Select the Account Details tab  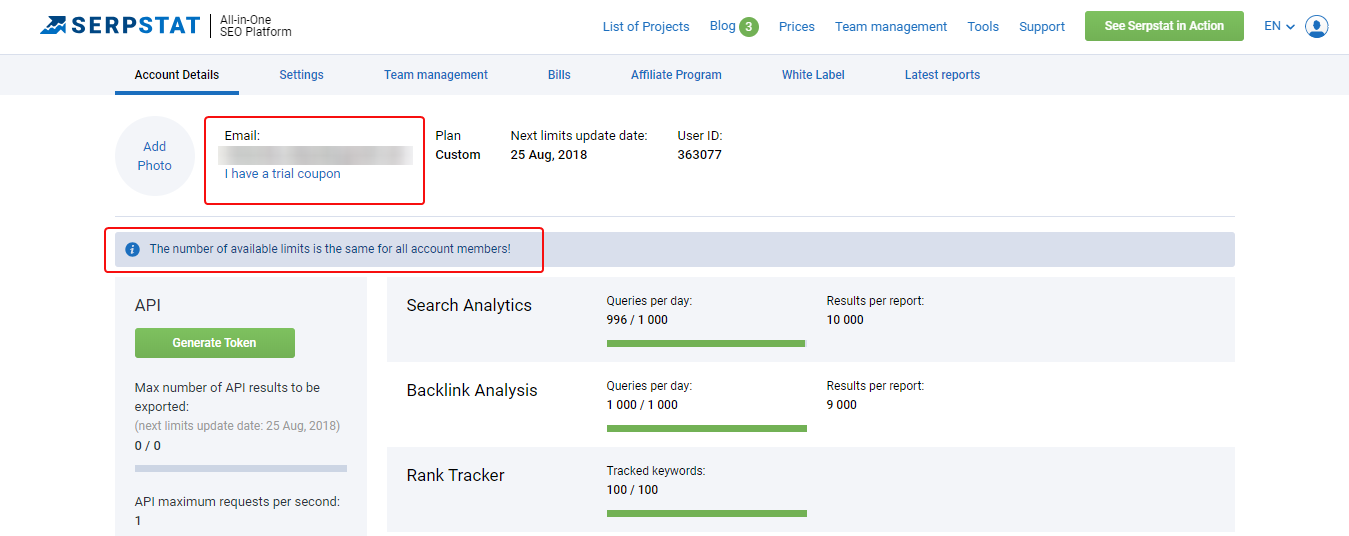click(177, 75)
